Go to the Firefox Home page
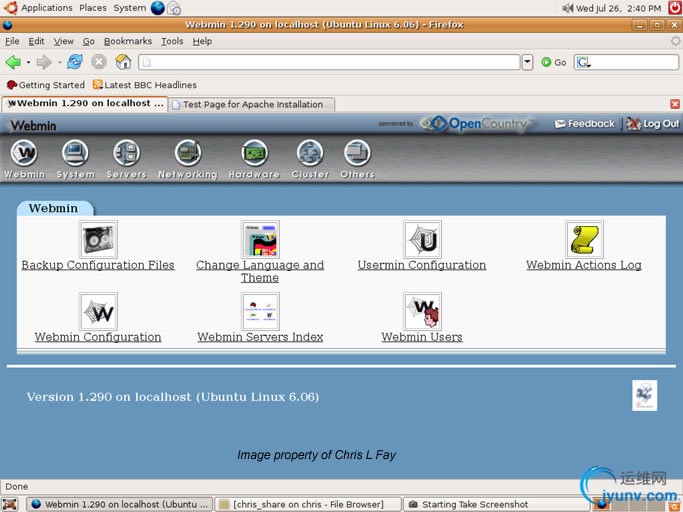 [x=123, y=62]
